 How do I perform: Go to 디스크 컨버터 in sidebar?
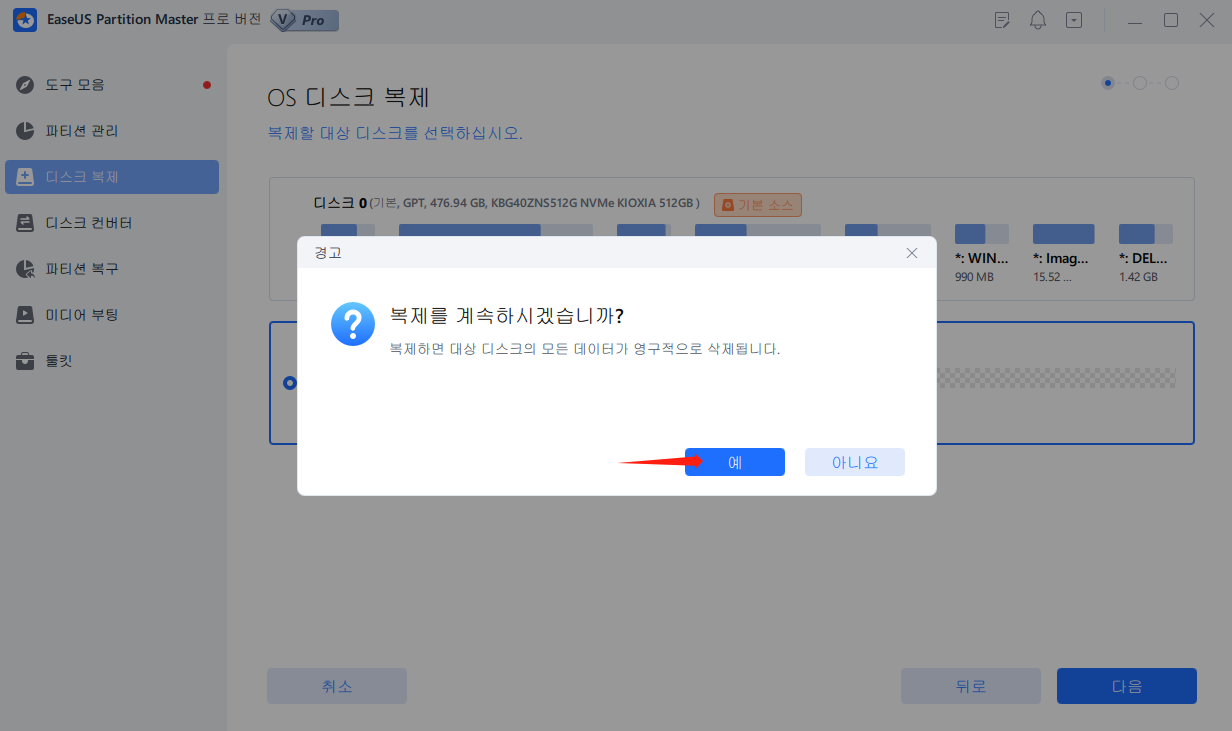tap(112, 223)
